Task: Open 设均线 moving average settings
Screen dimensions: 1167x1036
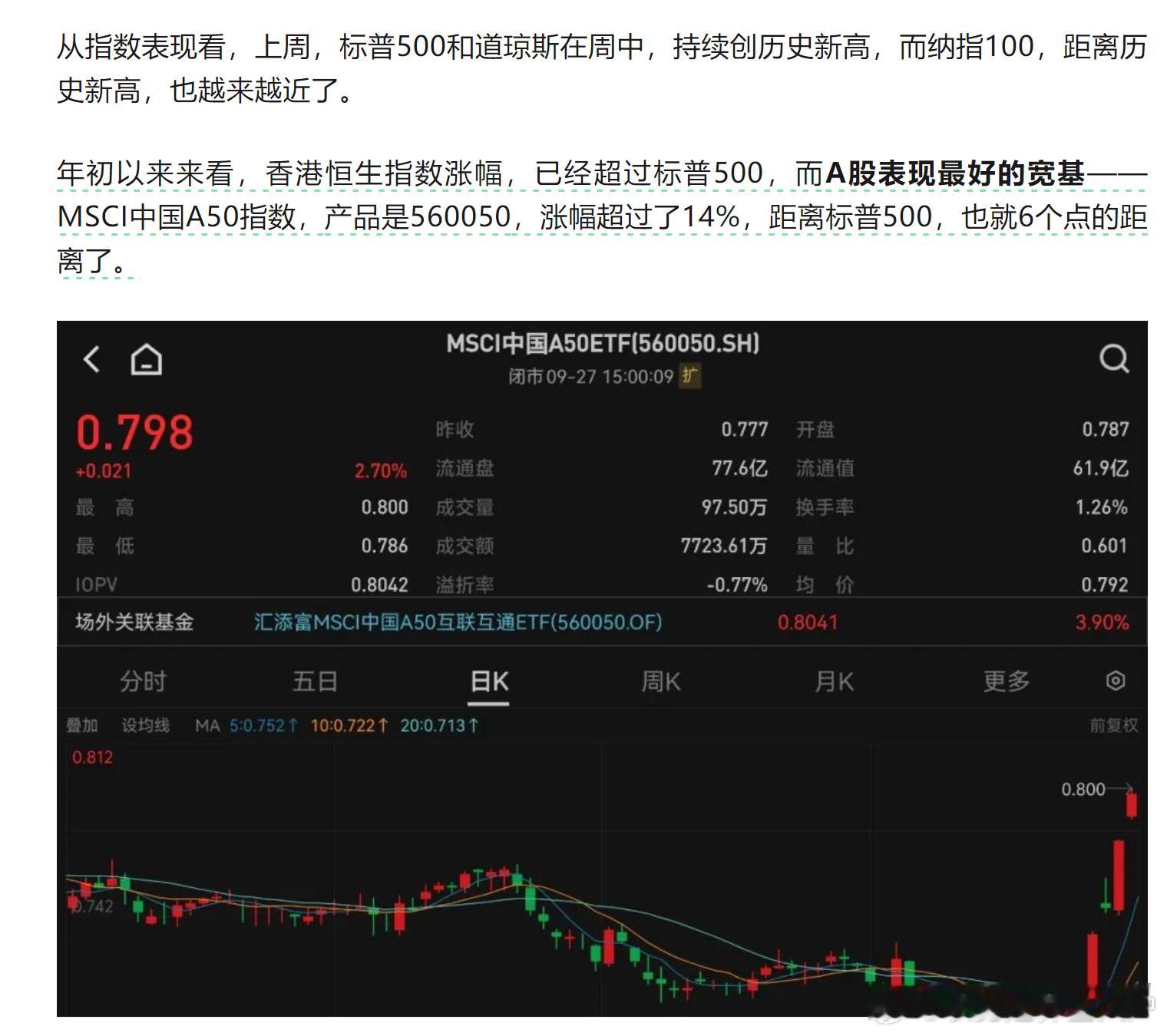Action: pos(145,725)
